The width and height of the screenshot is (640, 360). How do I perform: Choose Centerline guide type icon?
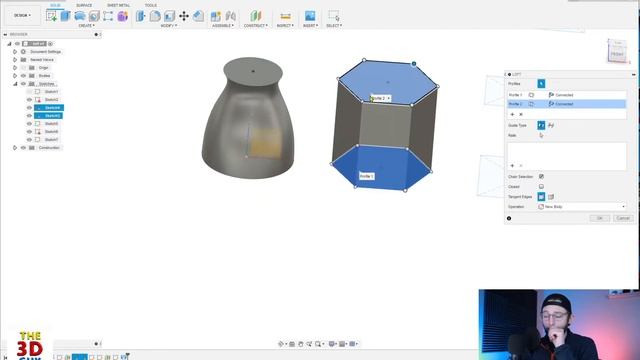[551, 125]
